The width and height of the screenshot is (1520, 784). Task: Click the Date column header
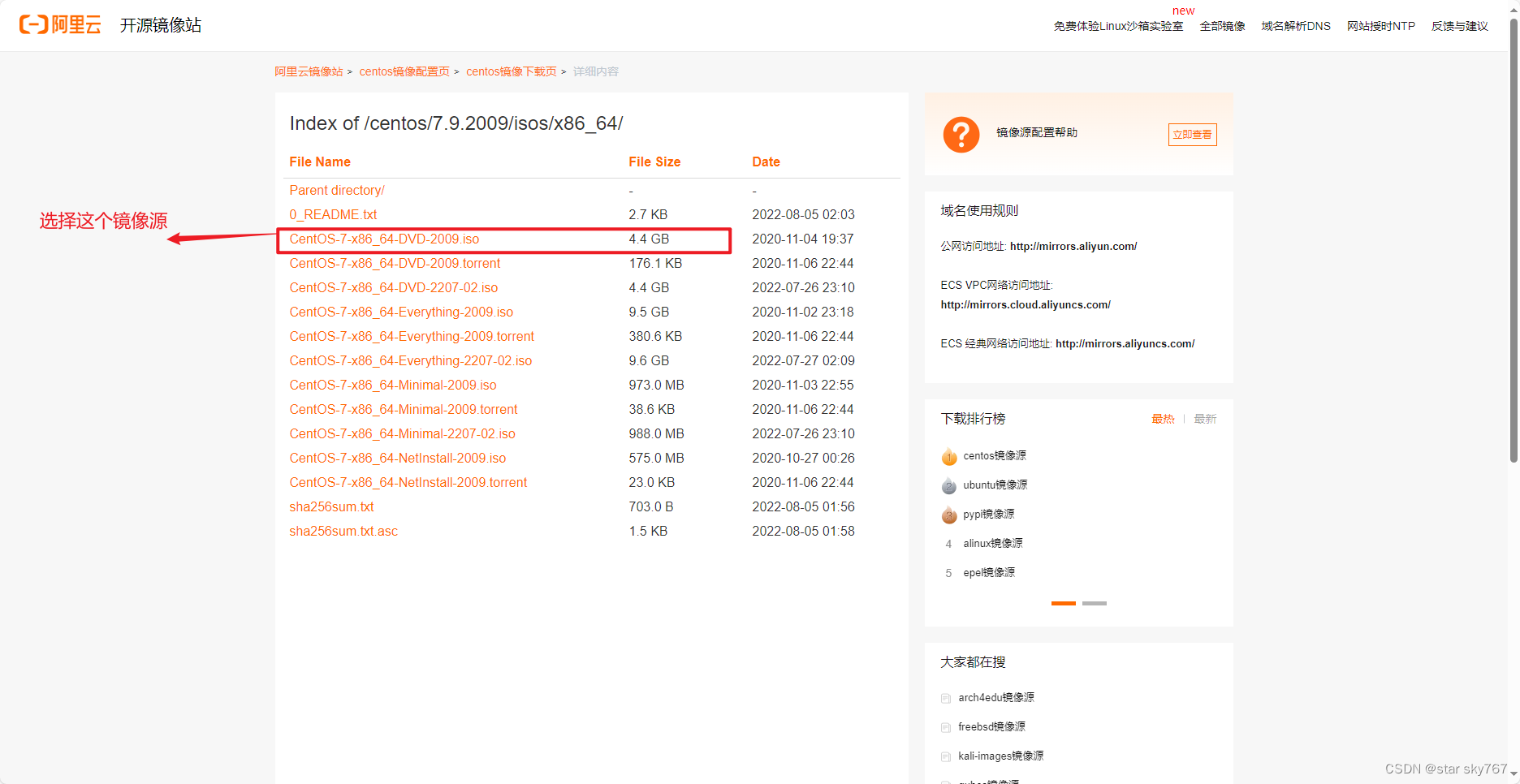[x=766, y=162]
